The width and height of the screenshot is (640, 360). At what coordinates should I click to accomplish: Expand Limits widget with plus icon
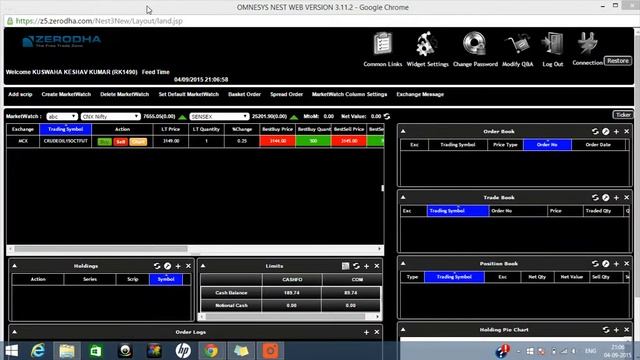(366, 266)
